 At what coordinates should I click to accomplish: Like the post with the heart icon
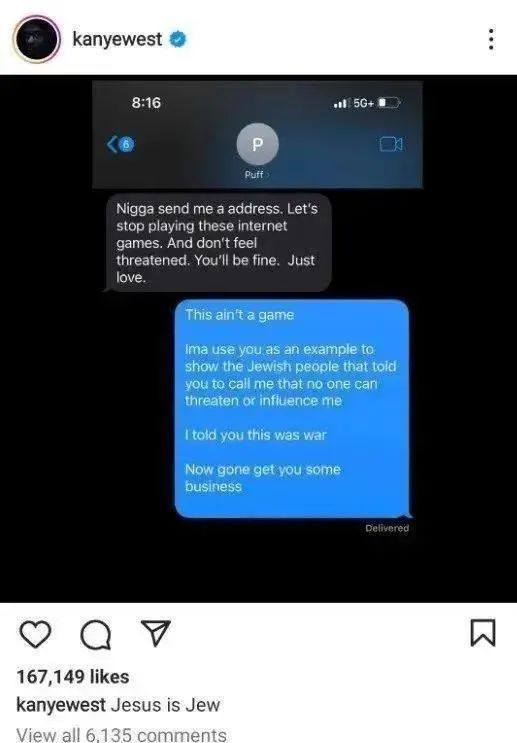tap(36, 634)
